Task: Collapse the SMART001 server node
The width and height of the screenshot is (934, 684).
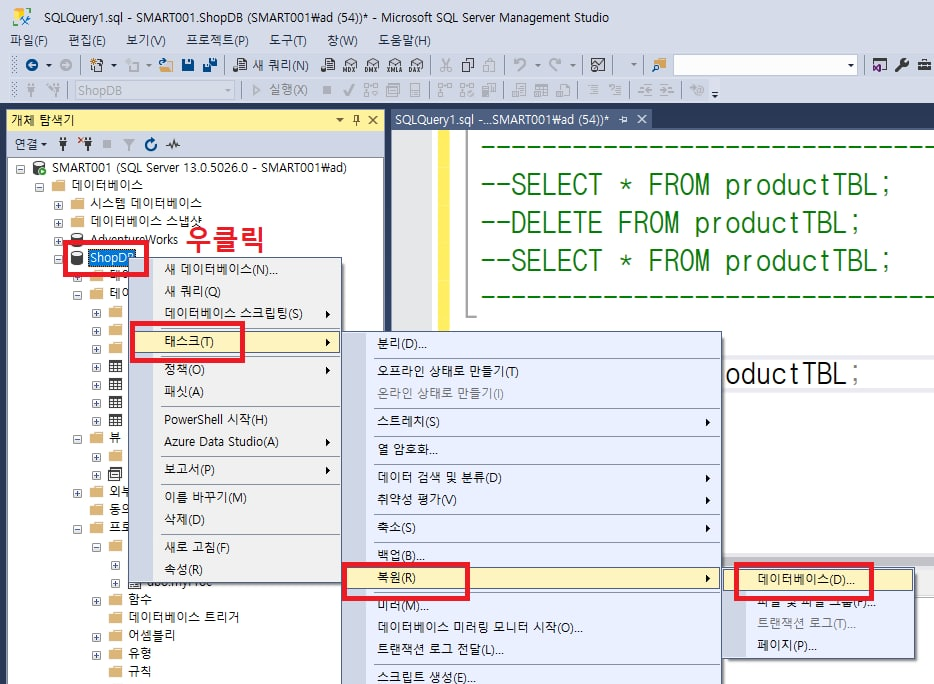Action: (x=20, y=169)
